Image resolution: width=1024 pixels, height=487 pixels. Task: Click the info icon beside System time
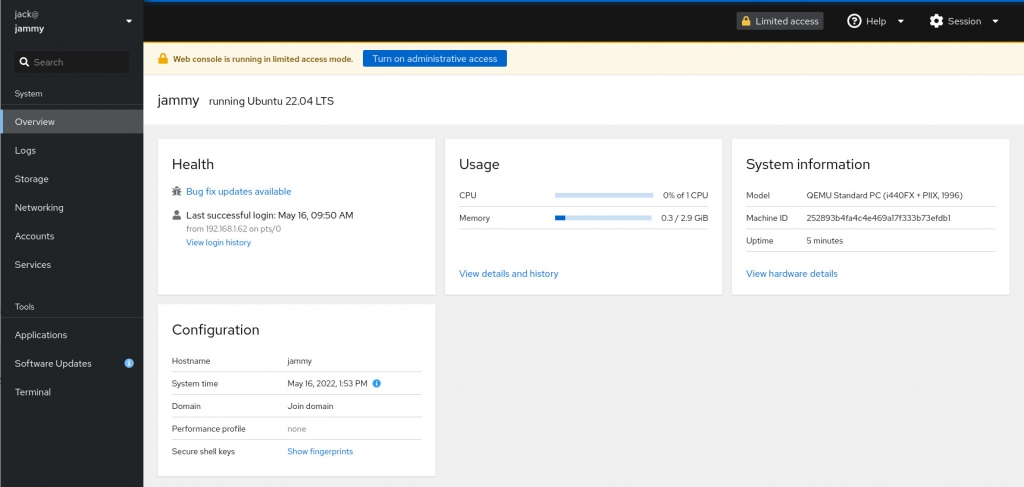click(x=377, y=384)
